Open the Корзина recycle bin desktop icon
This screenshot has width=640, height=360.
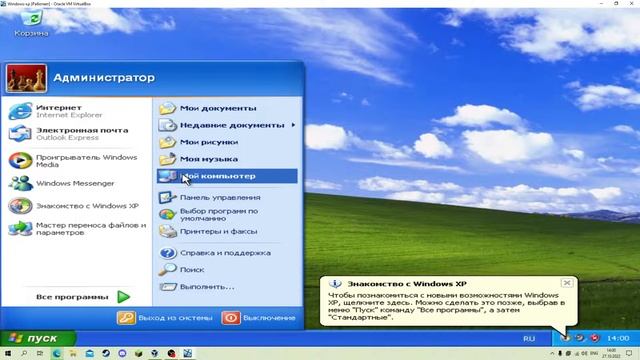click(x=31, y=23)
